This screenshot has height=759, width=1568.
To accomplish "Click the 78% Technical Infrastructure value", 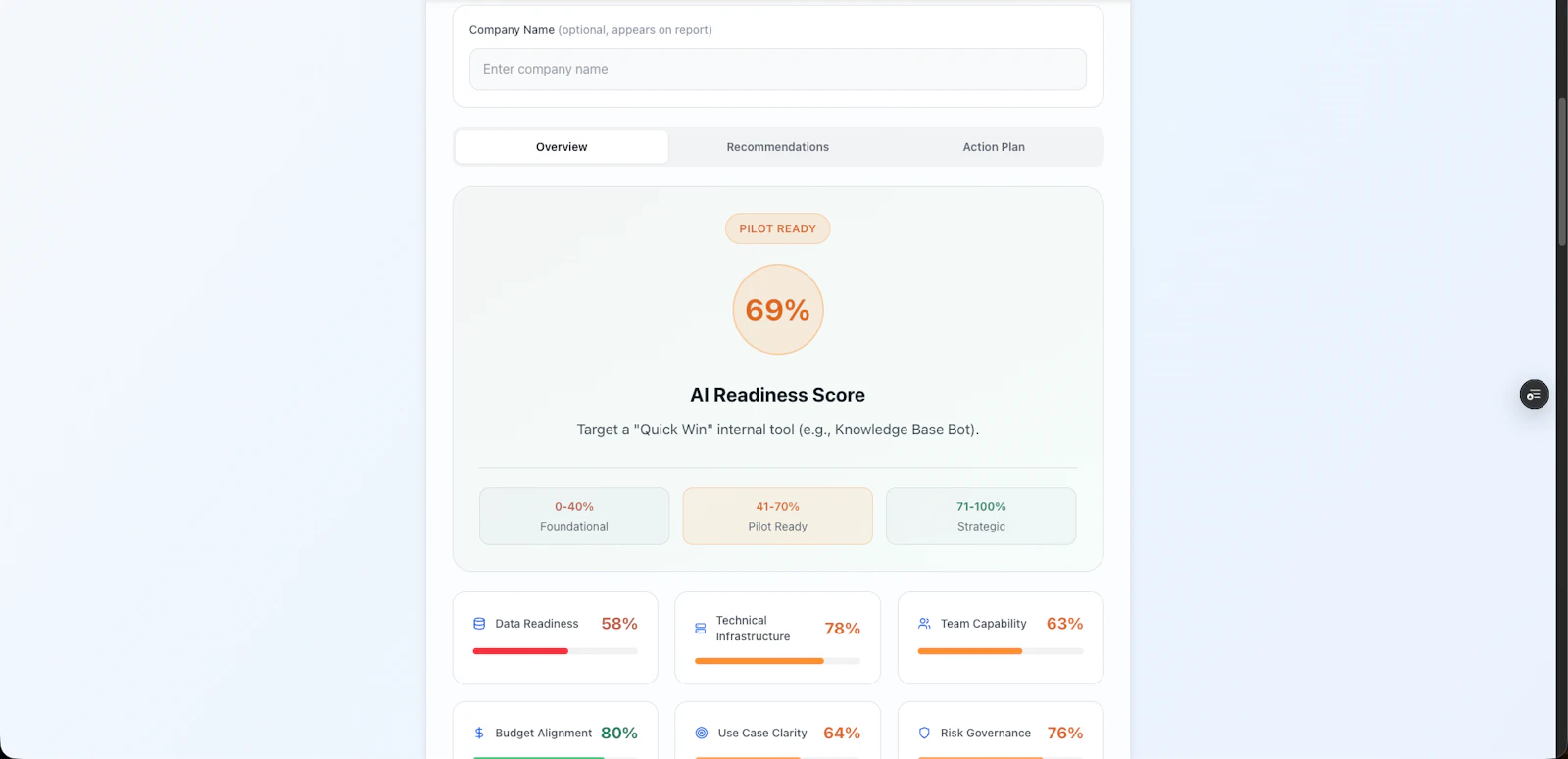I will pos(842,629).
